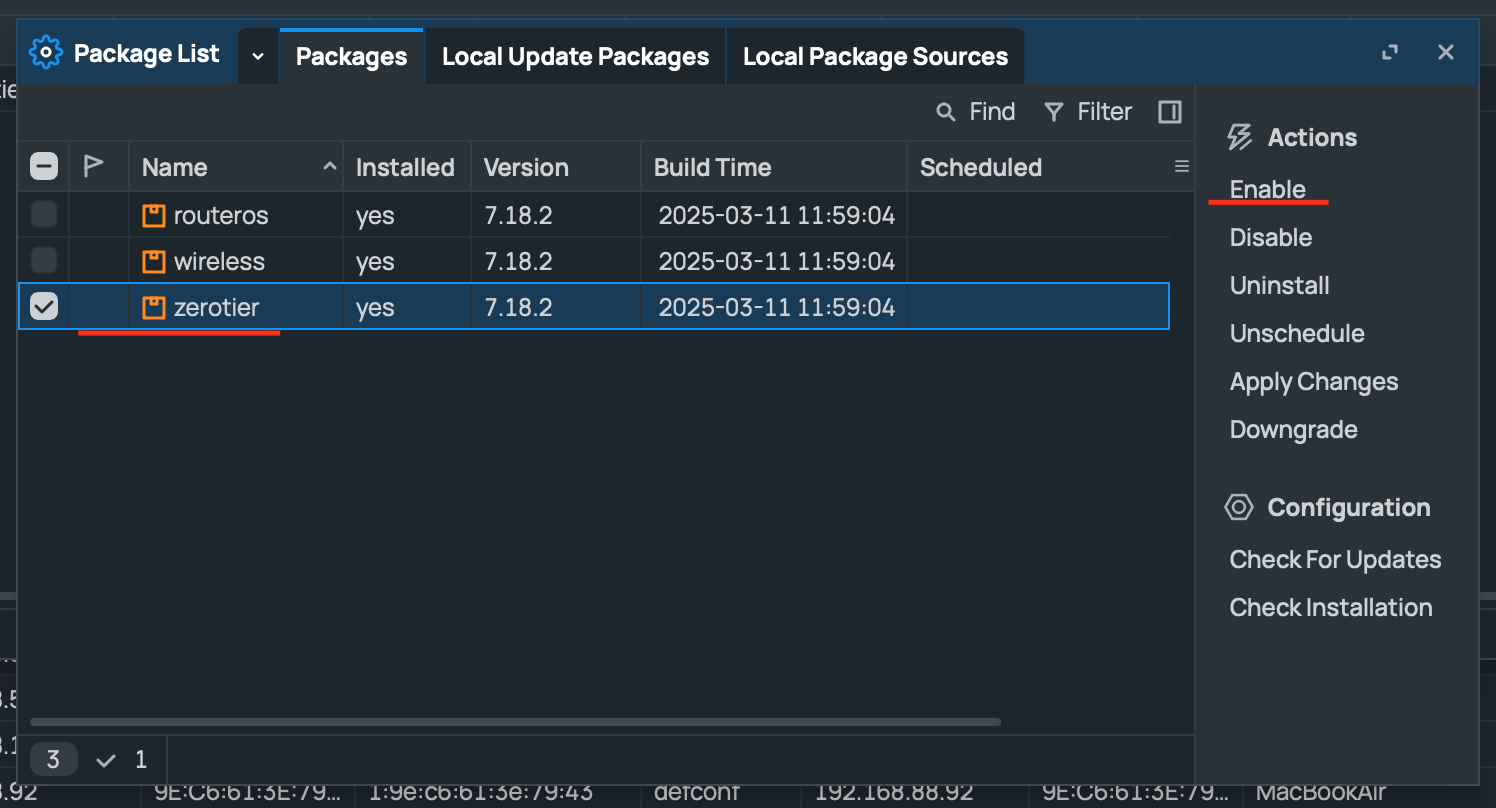Image resolution: width=1496 pixels, height=808 pixels.
Task: Click the routeros package icon
Action: click(x=153, y=215)
